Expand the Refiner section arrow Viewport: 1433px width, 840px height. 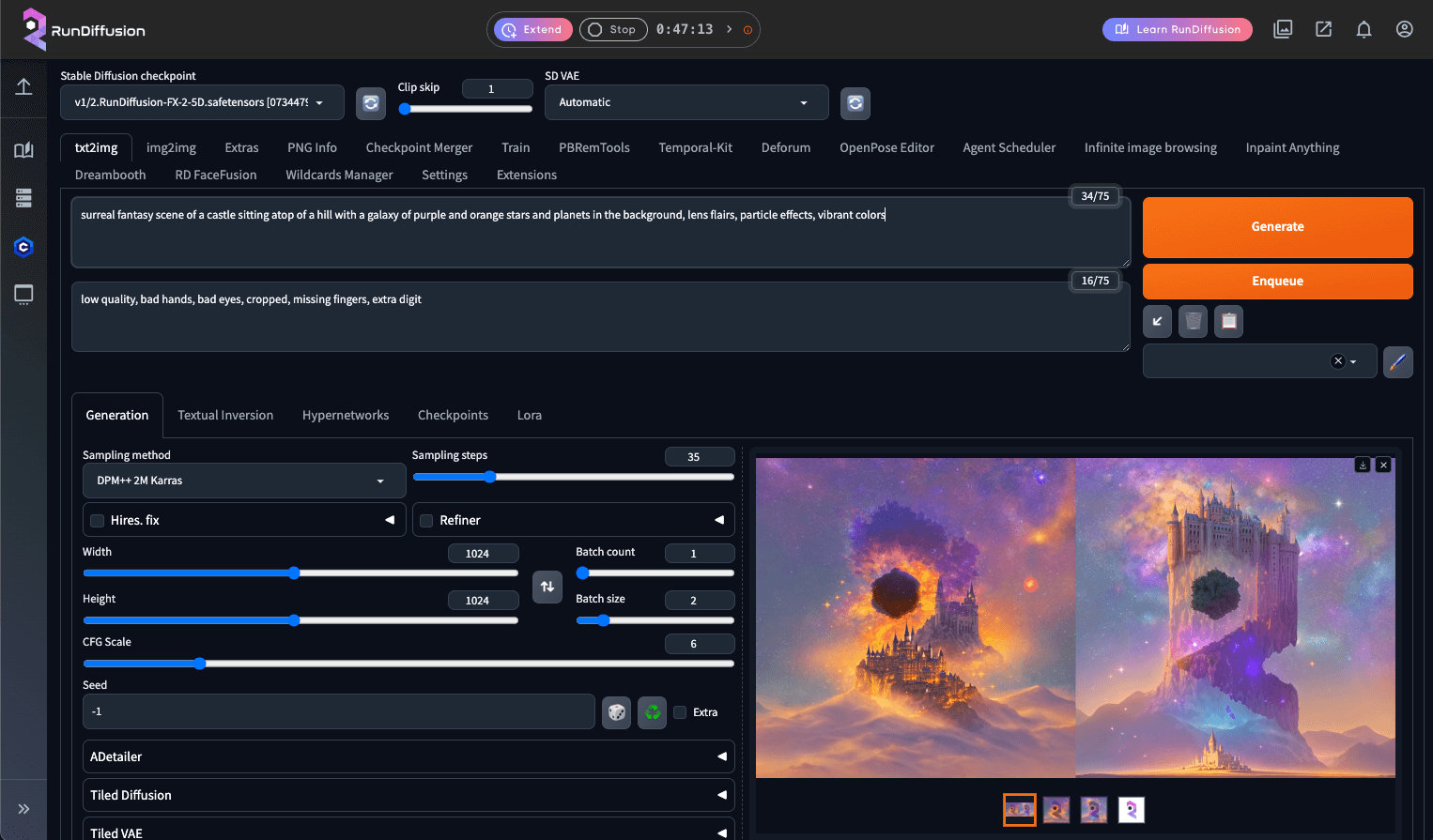[719, 520]
